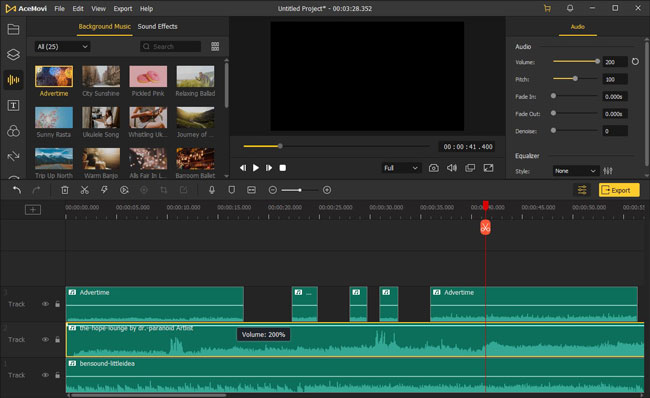This screenshot has width=650, height=398.
Task: Toggle grid view of music library
Action: coord(215,46)
